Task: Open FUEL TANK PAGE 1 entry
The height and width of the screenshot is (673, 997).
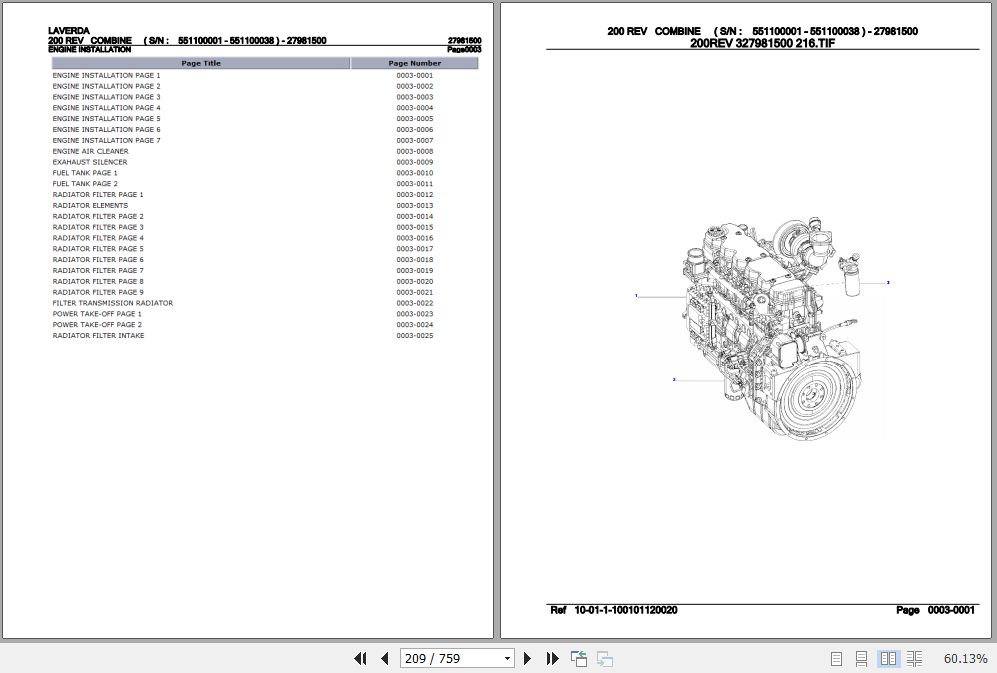Action: pos(85,172)
